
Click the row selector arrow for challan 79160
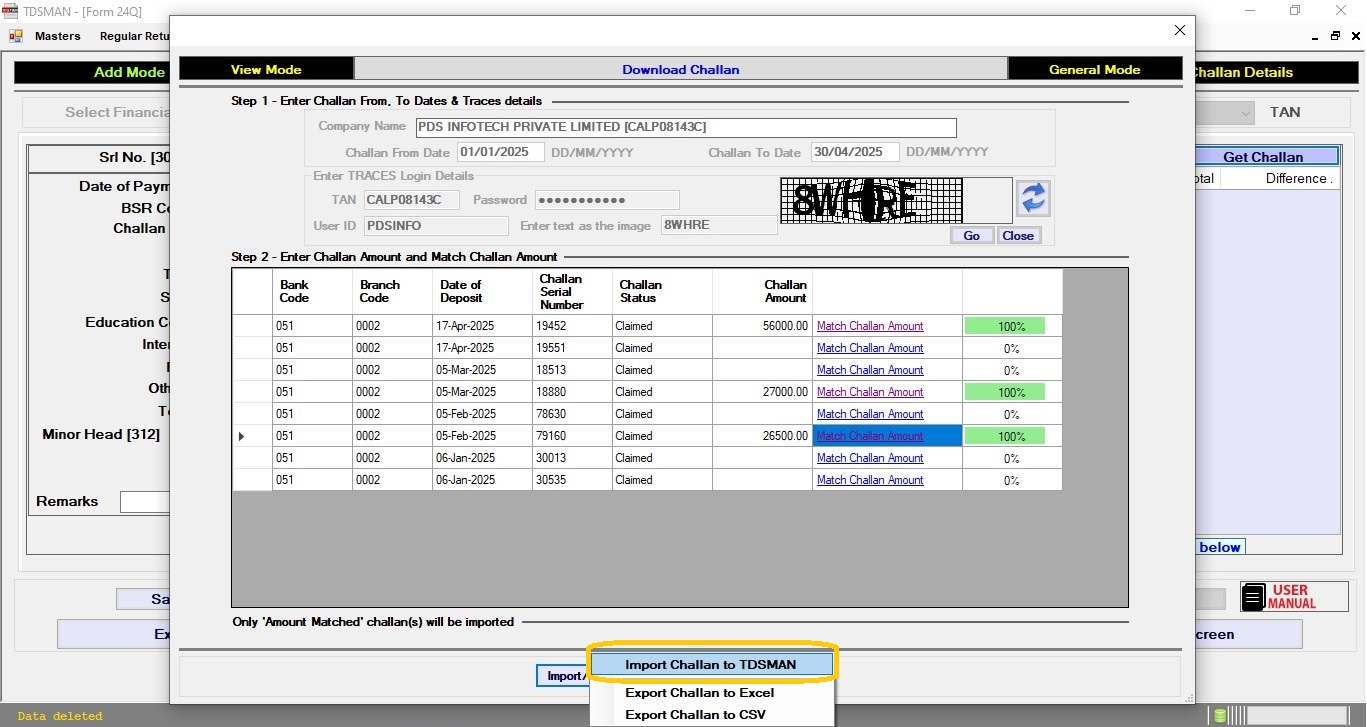[x=241, y=436]
